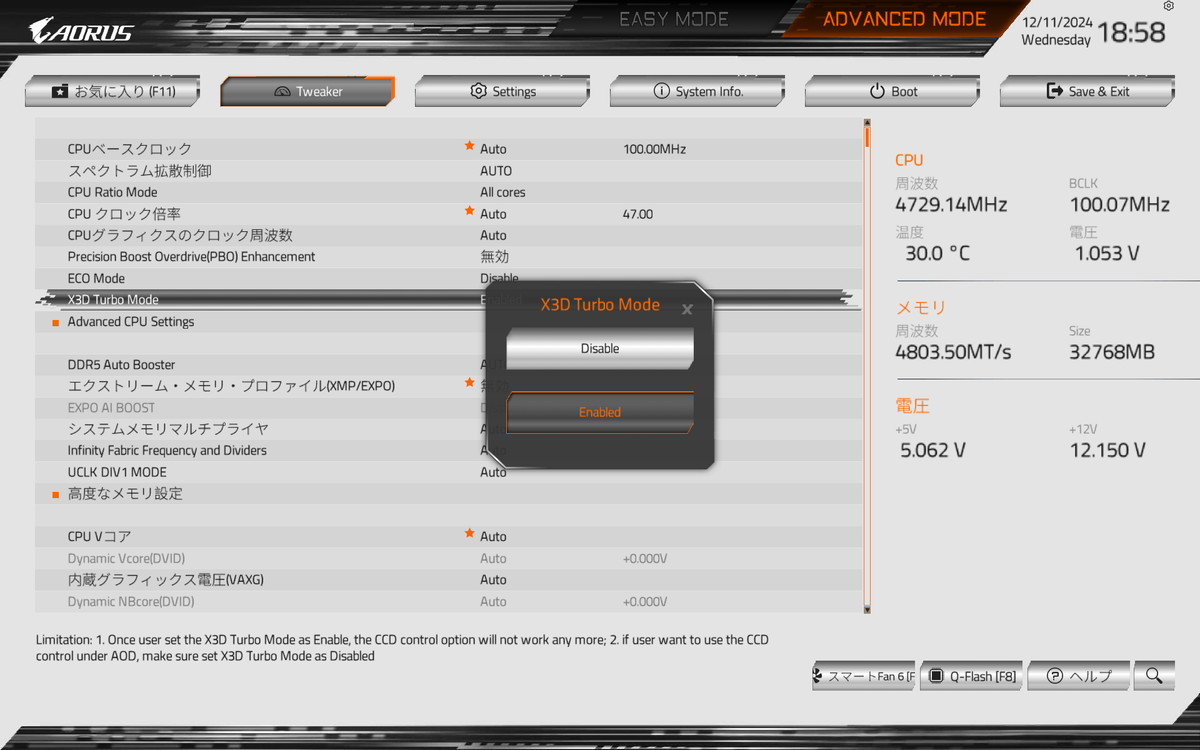The width and height of the screenshot is (1200, 750).
Task: Open the Tweaker tab
Action: (x=307, y=91)
